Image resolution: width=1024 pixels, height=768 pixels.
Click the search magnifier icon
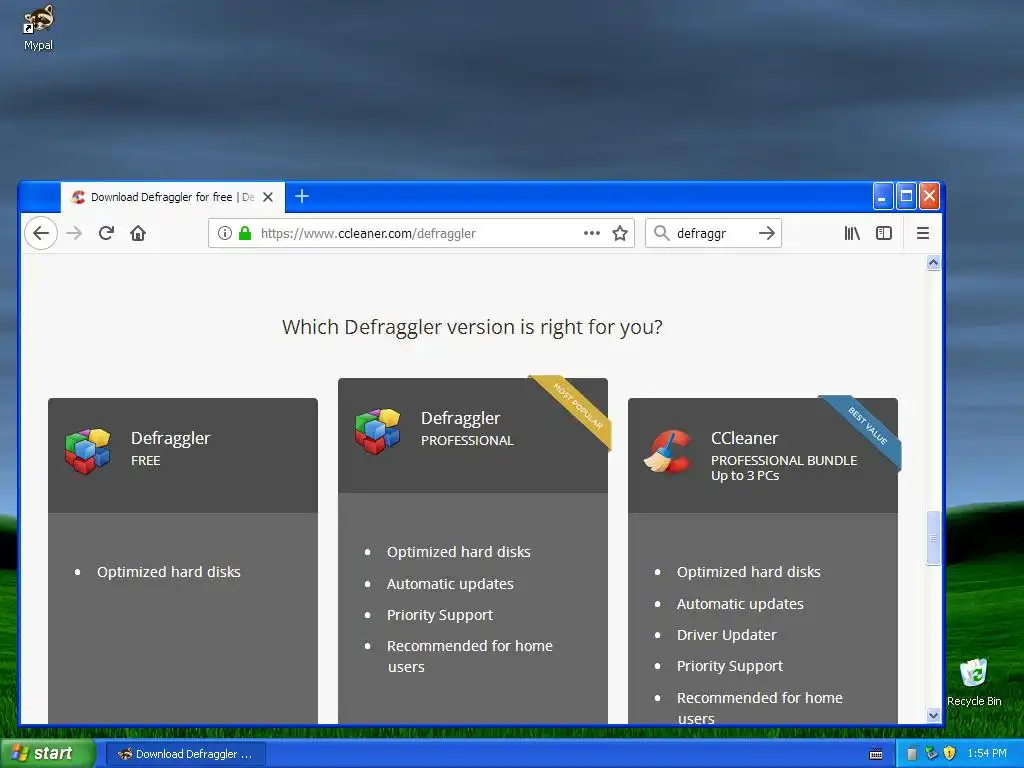pyautogui.click(x=662, y=233)
